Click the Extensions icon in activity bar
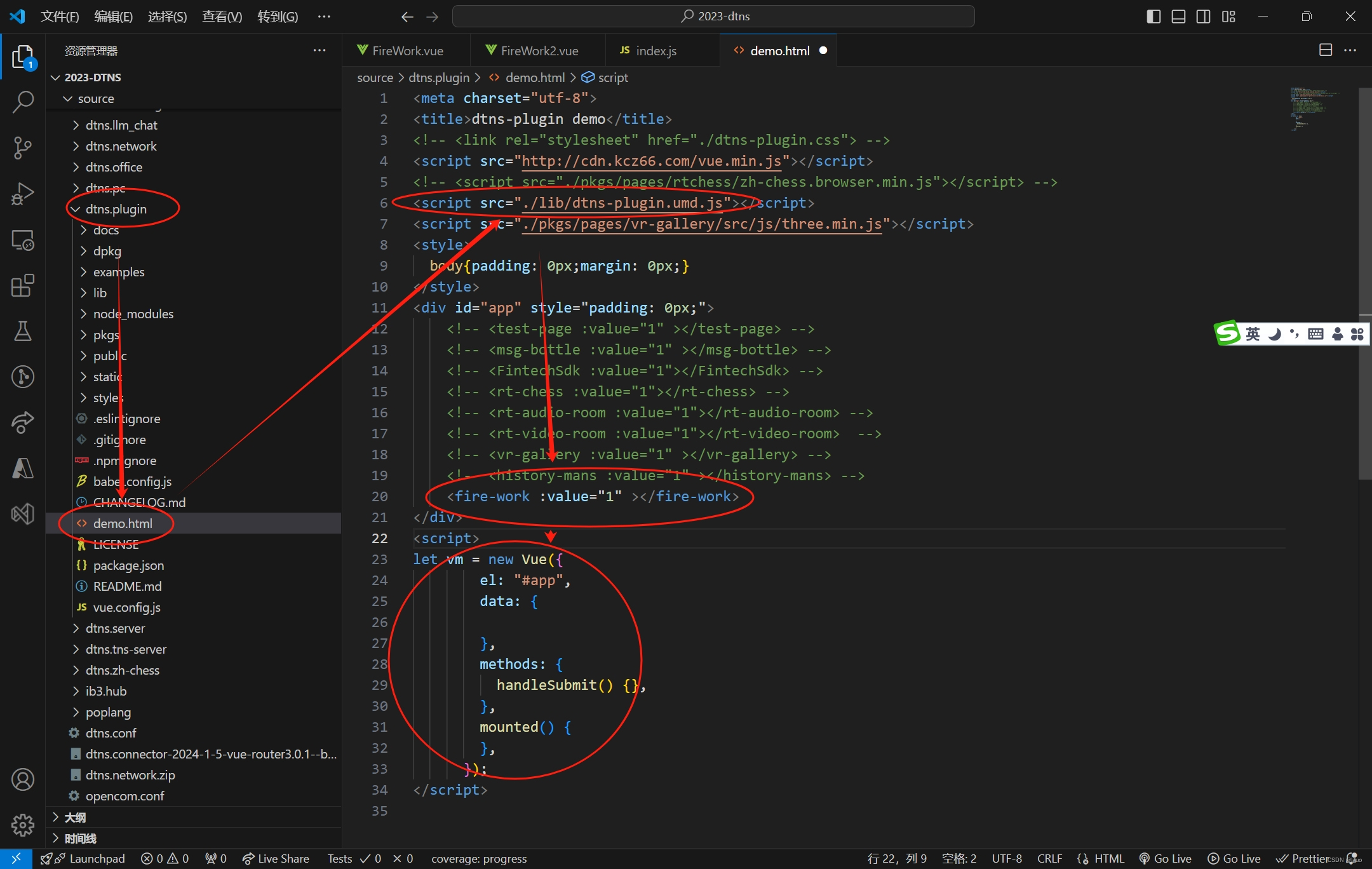The height and width of the screenshot is (869, 1372). point(22,285)
